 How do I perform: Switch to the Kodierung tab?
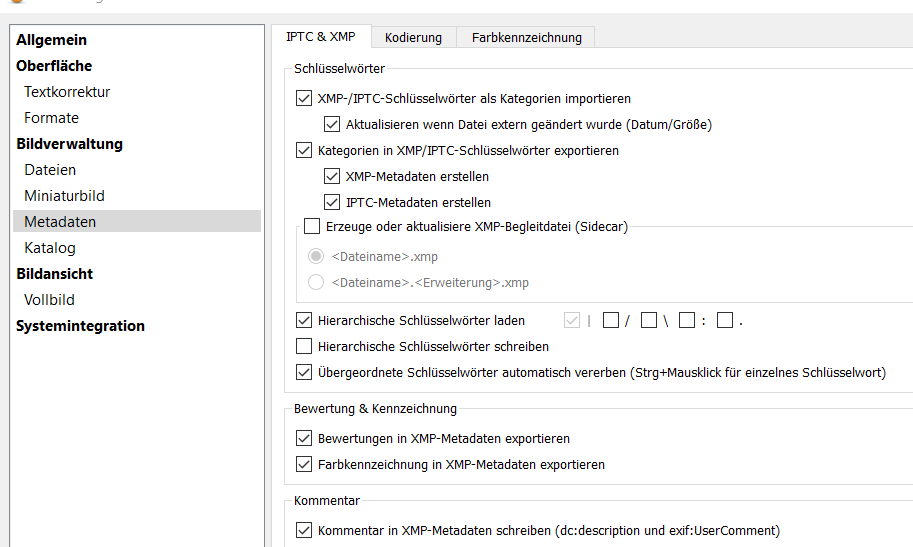[x=413, y=37]
